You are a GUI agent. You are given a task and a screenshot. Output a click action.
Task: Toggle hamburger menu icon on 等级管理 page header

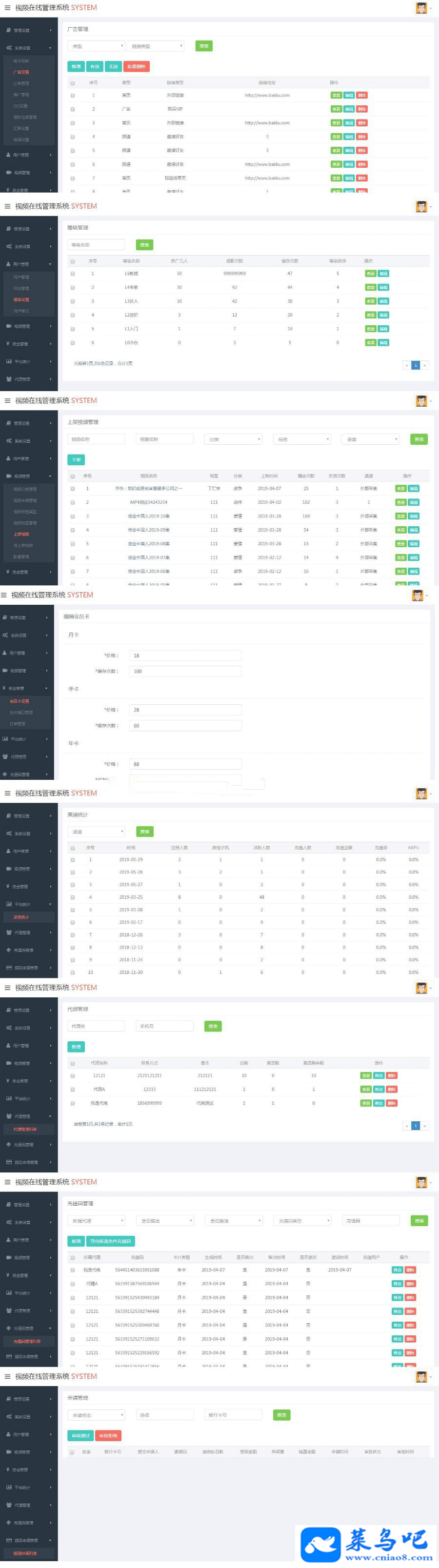pos(7,206)
